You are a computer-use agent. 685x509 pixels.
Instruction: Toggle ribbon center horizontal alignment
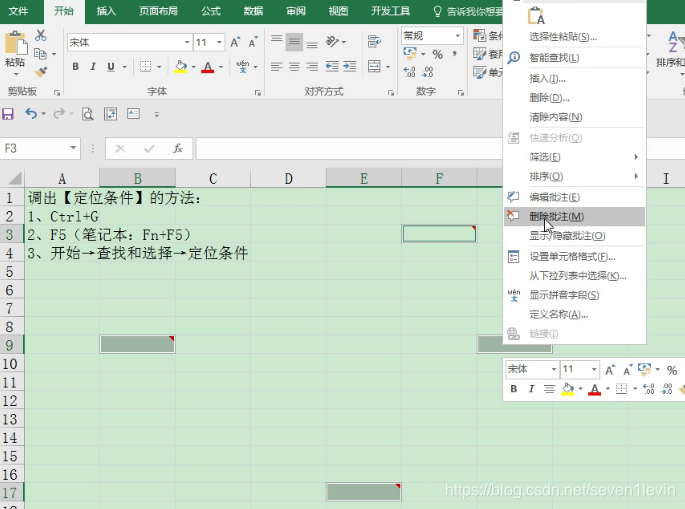(294, 66)
